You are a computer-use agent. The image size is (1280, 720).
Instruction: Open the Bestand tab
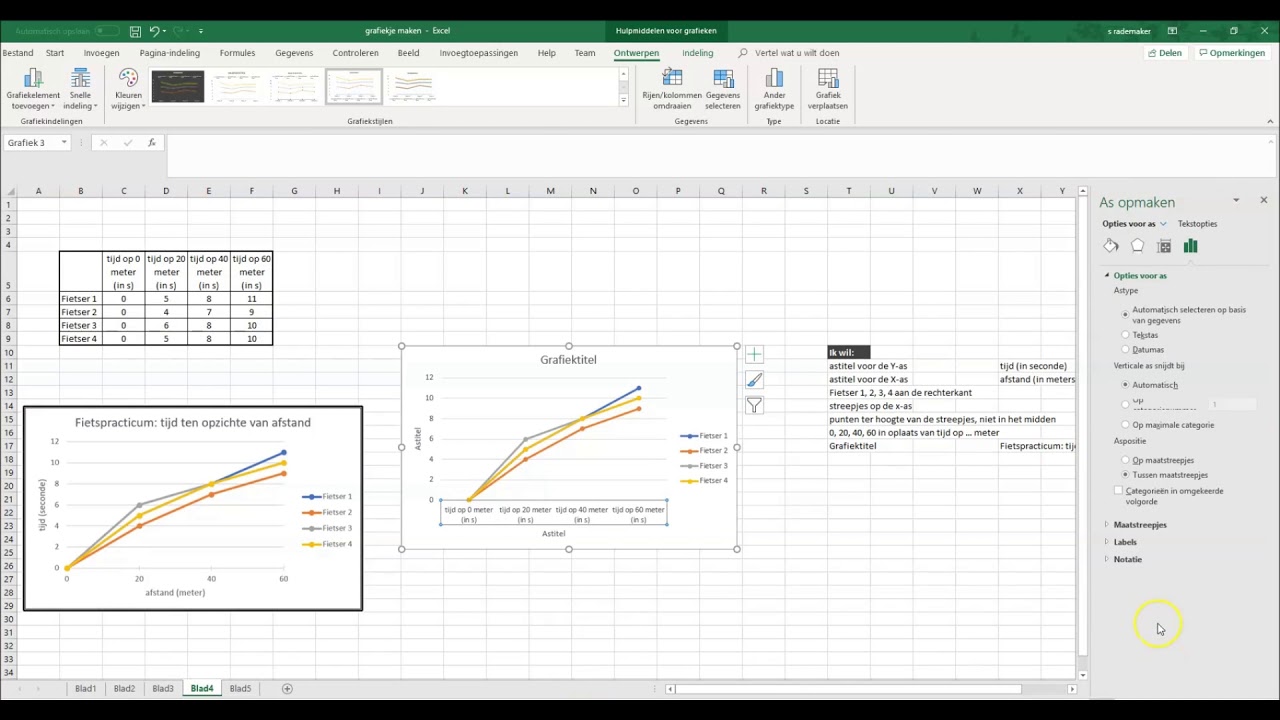point(17,53)
